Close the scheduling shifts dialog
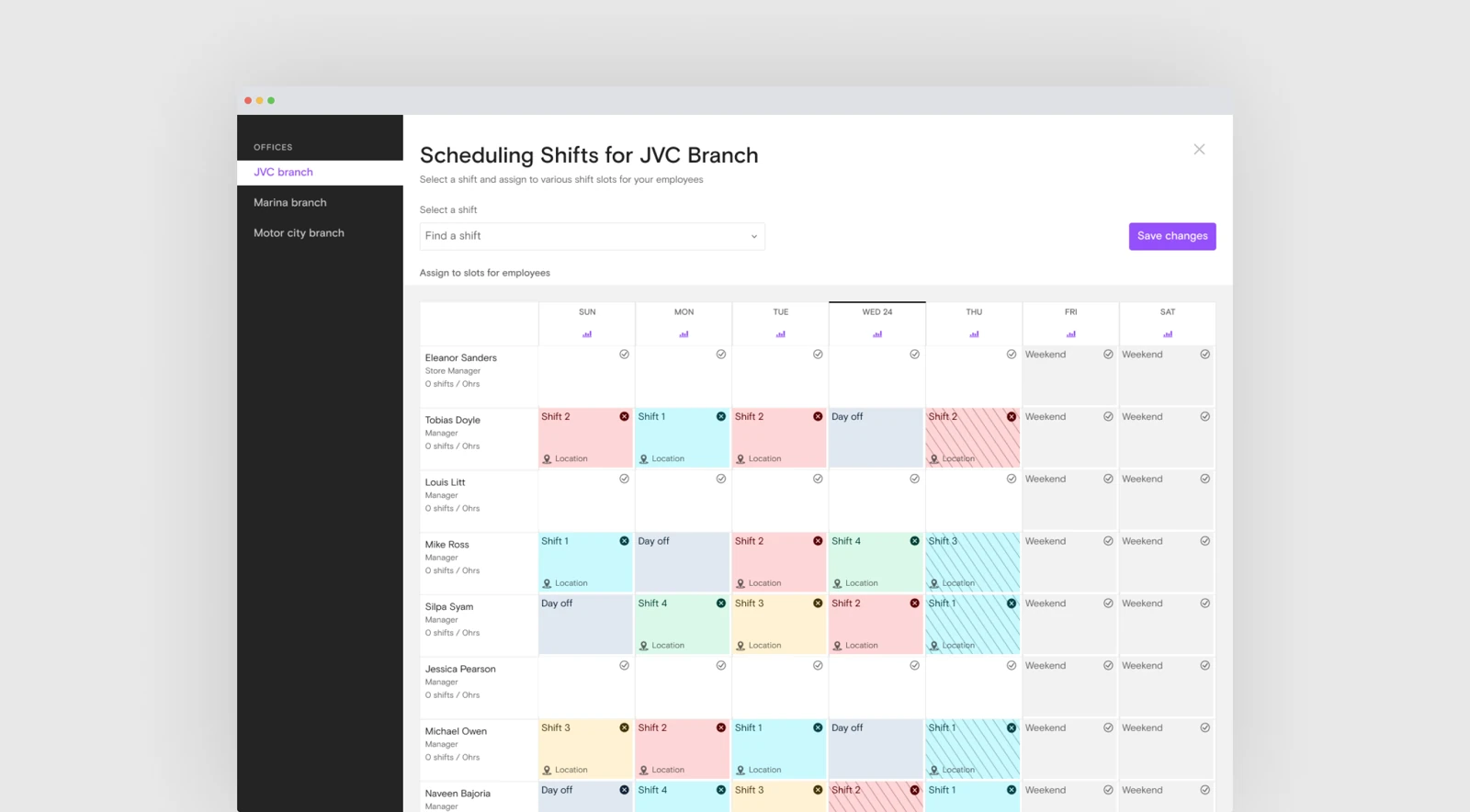Screen dimensions: 1470x812 pos(1199,149)
